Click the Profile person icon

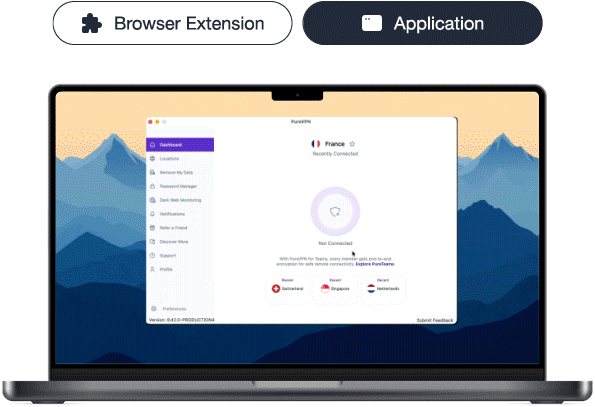153,269
